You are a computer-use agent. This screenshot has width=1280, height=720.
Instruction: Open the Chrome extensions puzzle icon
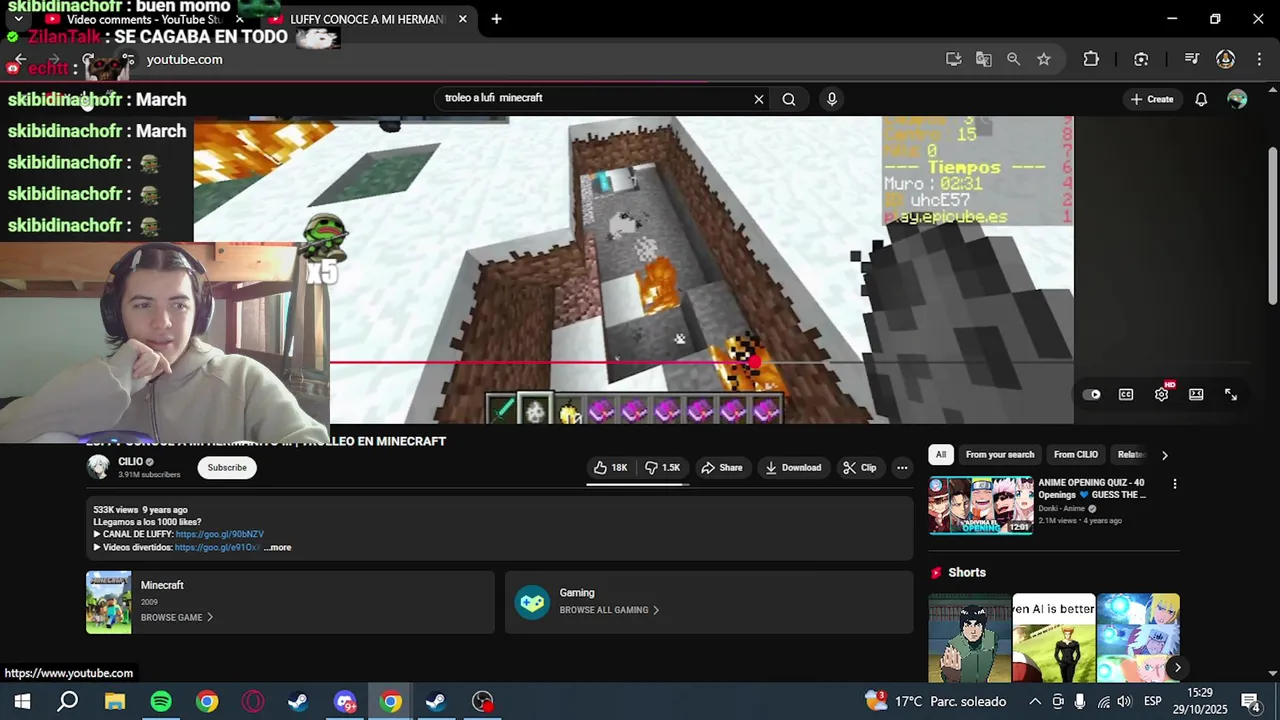click(x=1091, y=59)
